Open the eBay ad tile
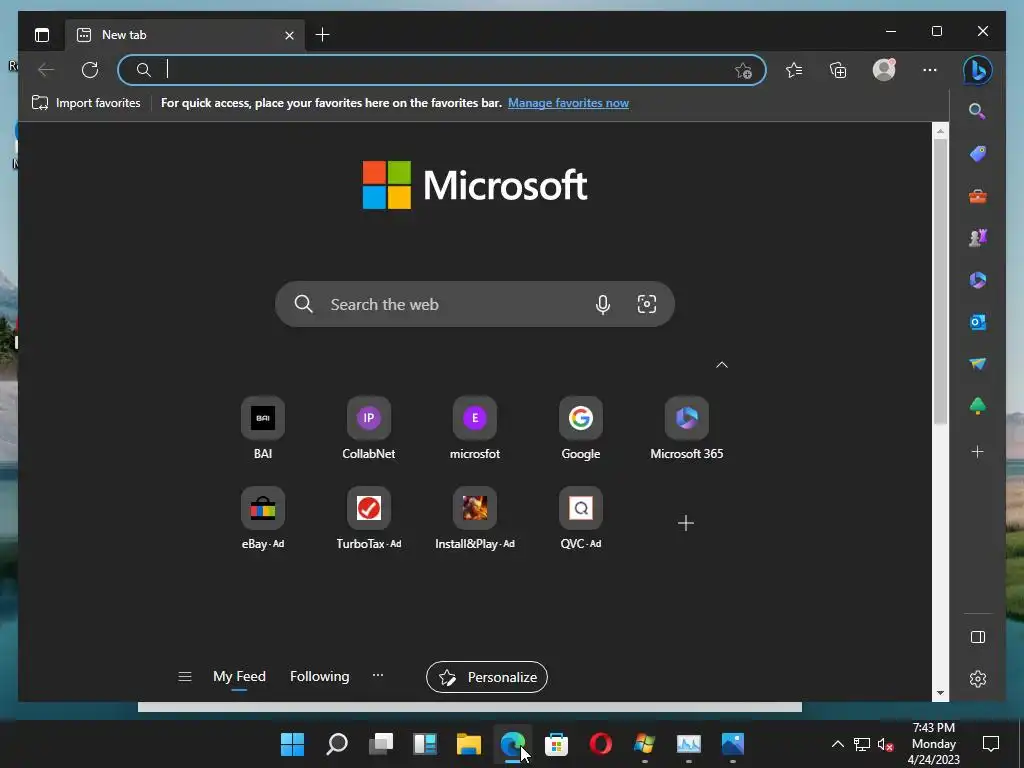This screenshot has width=1024, height=768. [x=263, y=519]
